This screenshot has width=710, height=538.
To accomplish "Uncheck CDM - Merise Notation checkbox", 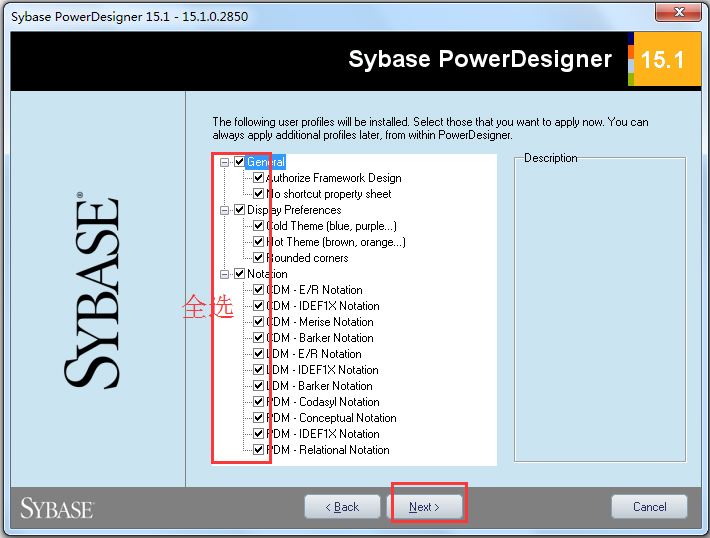I will pyautogui.click(x=259, y=322).
